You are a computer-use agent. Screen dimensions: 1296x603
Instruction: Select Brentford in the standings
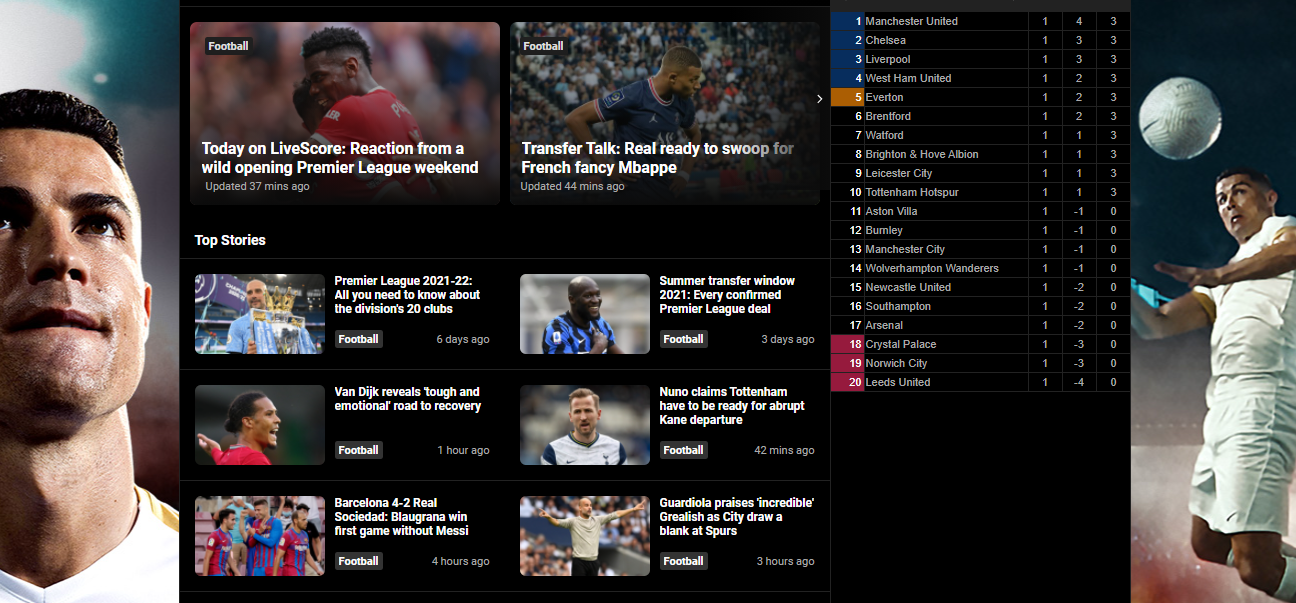coord(980,116)
